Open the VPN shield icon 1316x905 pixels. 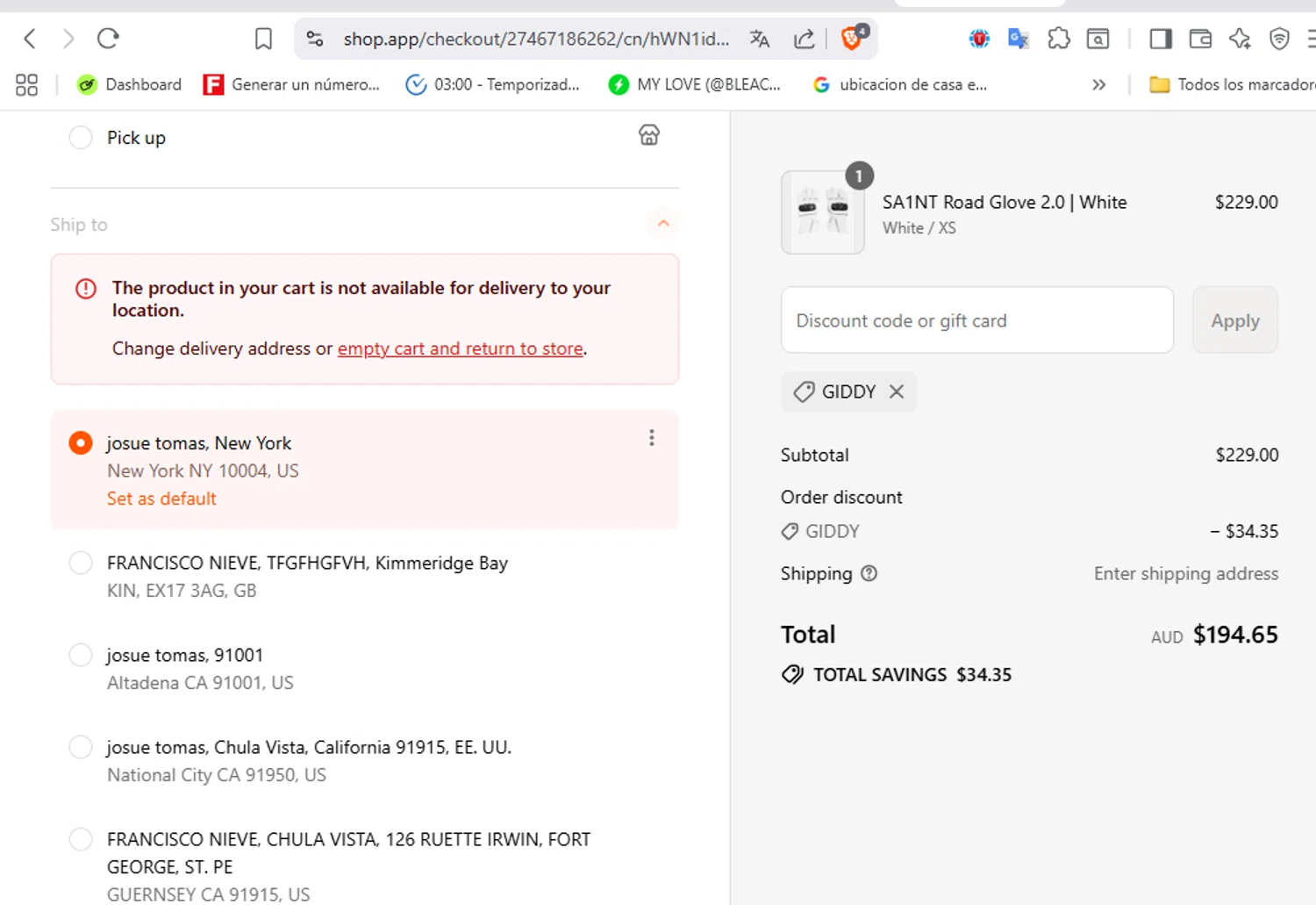(x=1279, y=39)
